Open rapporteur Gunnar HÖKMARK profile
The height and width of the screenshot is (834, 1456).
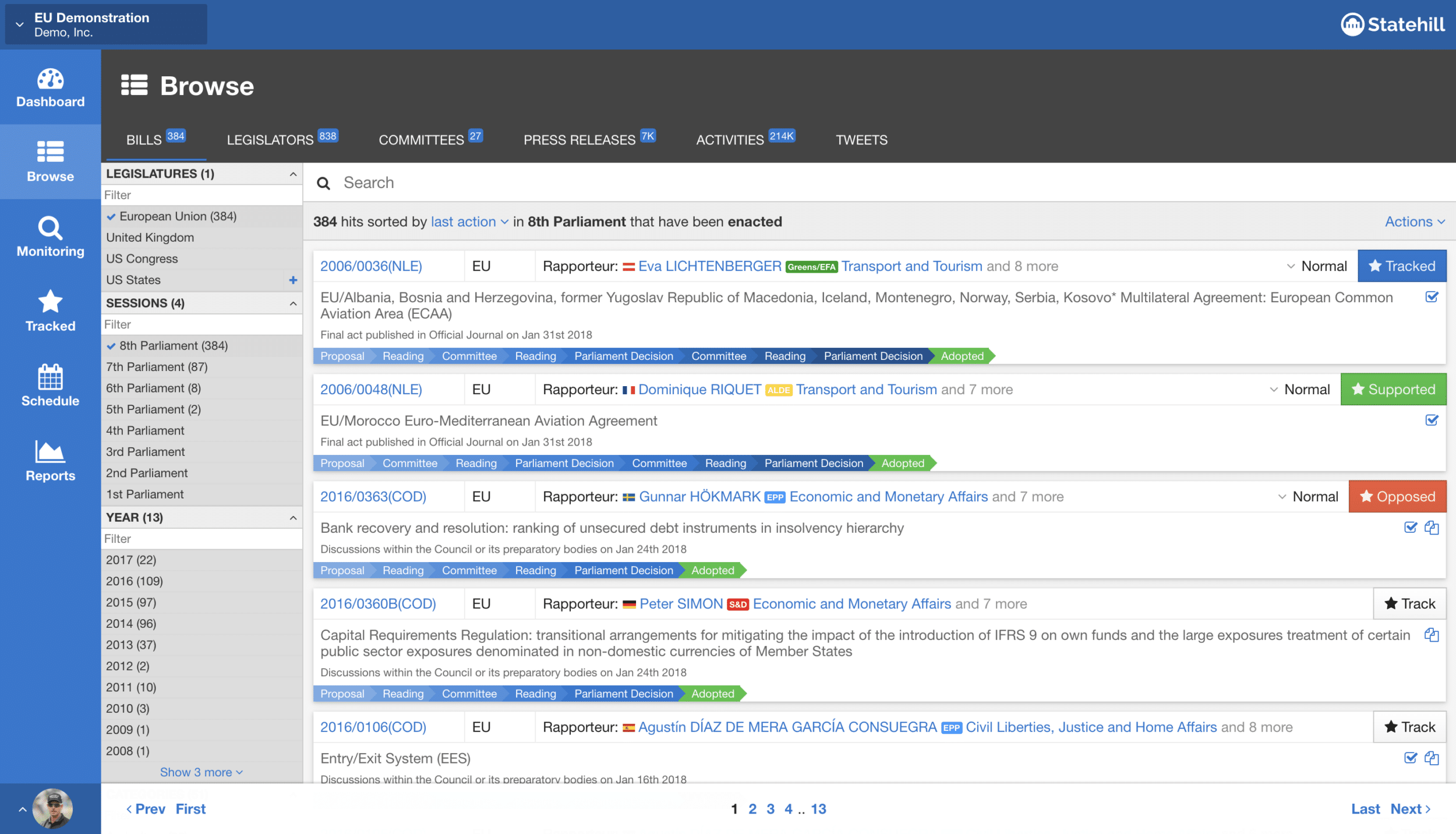[x=700, y=497]
